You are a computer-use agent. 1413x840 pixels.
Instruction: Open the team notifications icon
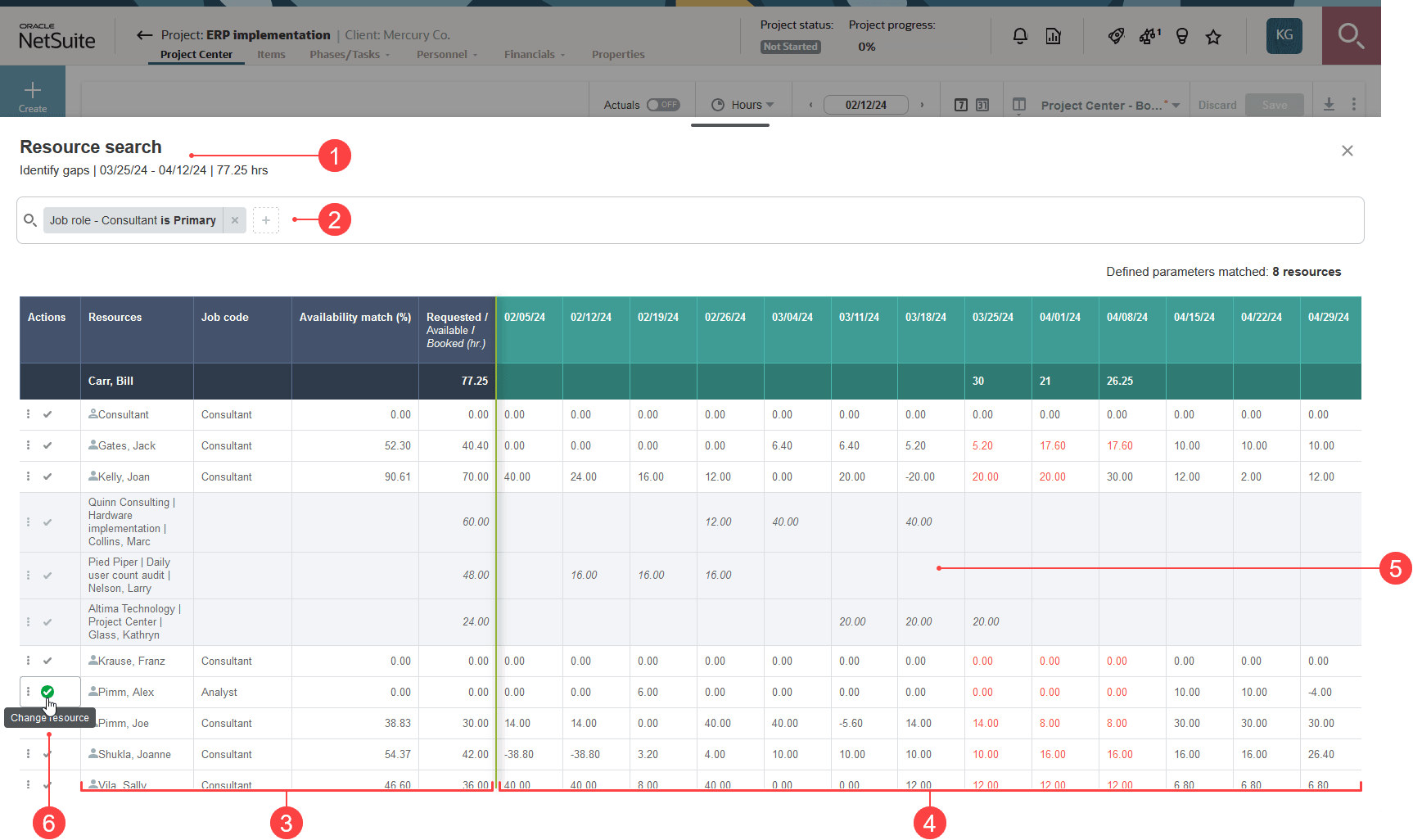click(x=1149, y=36)
